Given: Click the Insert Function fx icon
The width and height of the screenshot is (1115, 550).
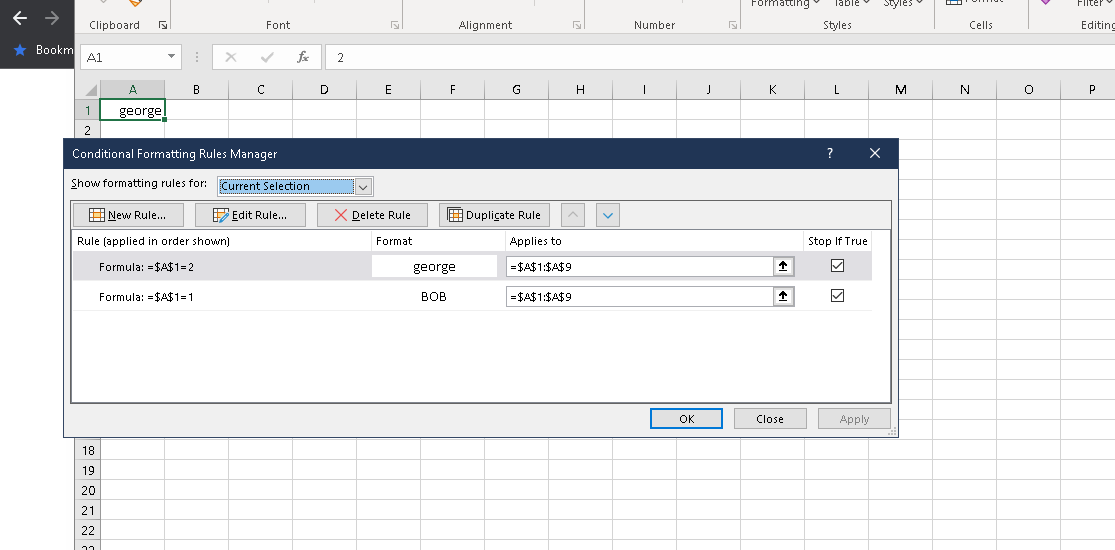Looking at the screenshot, I should [303, 58].
